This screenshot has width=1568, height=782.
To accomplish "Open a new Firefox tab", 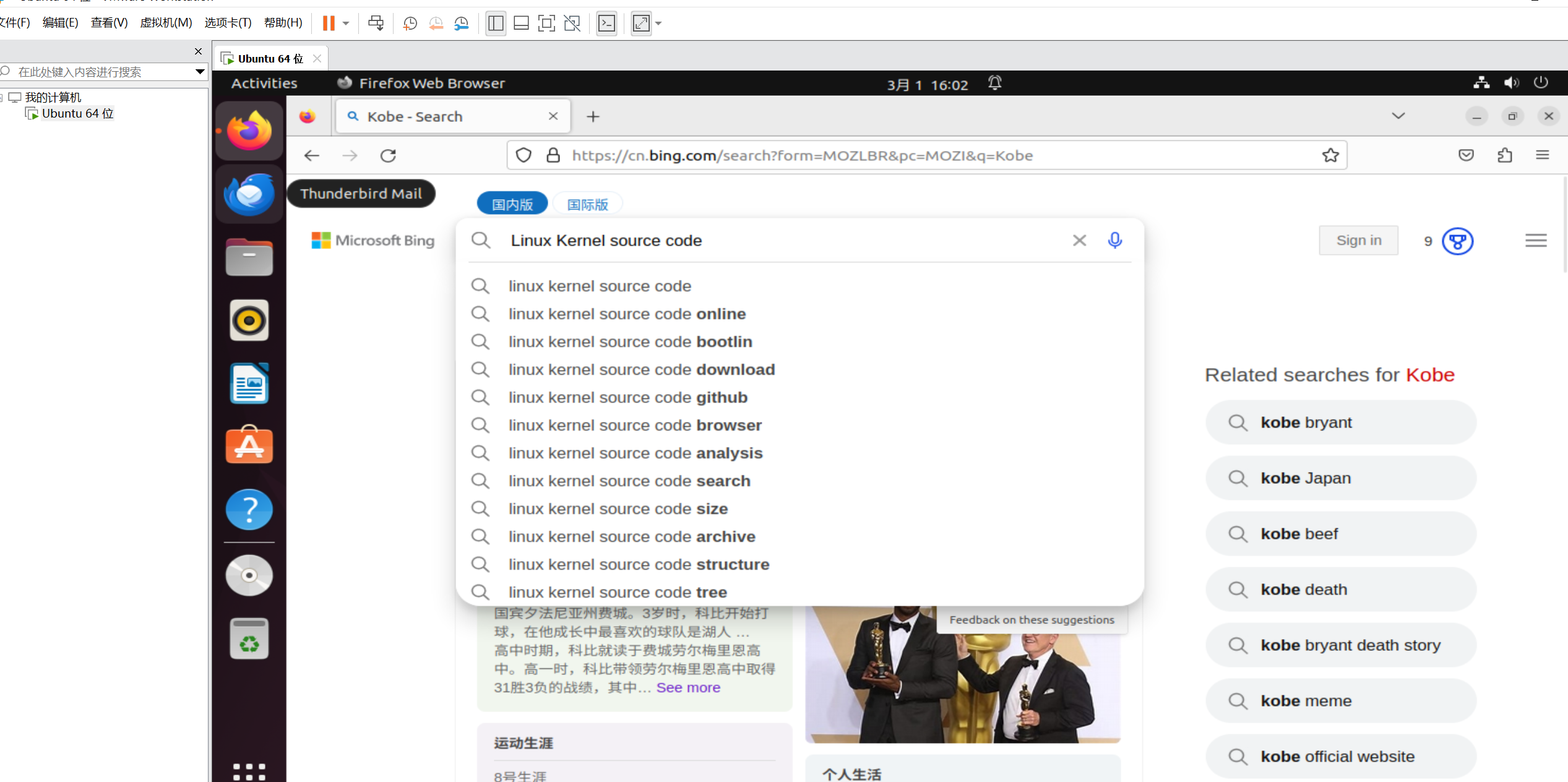I will click(x=593, y=116).
